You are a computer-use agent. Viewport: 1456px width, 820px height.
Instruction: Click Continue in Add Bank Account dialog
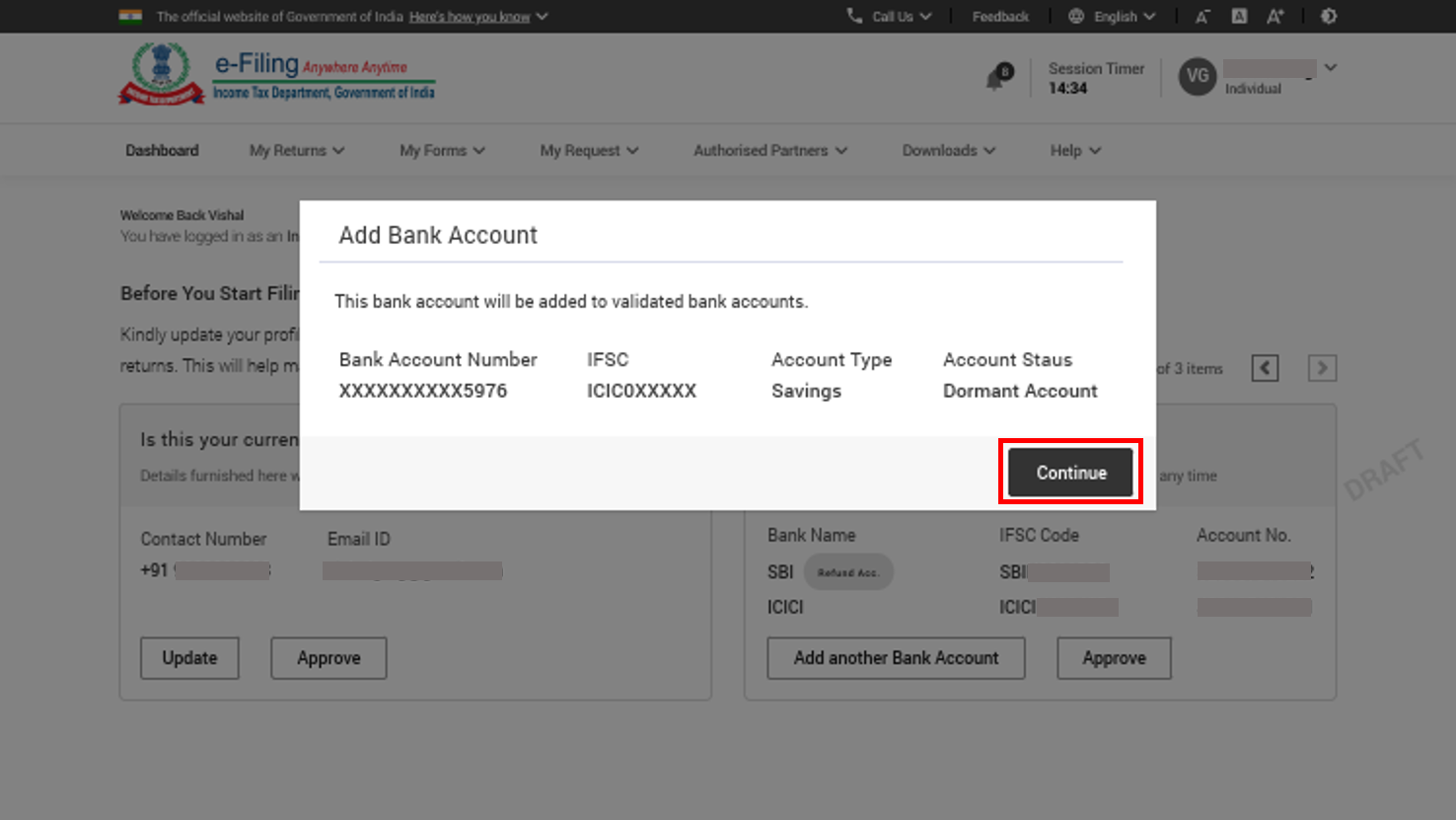tap(1070, 473)
